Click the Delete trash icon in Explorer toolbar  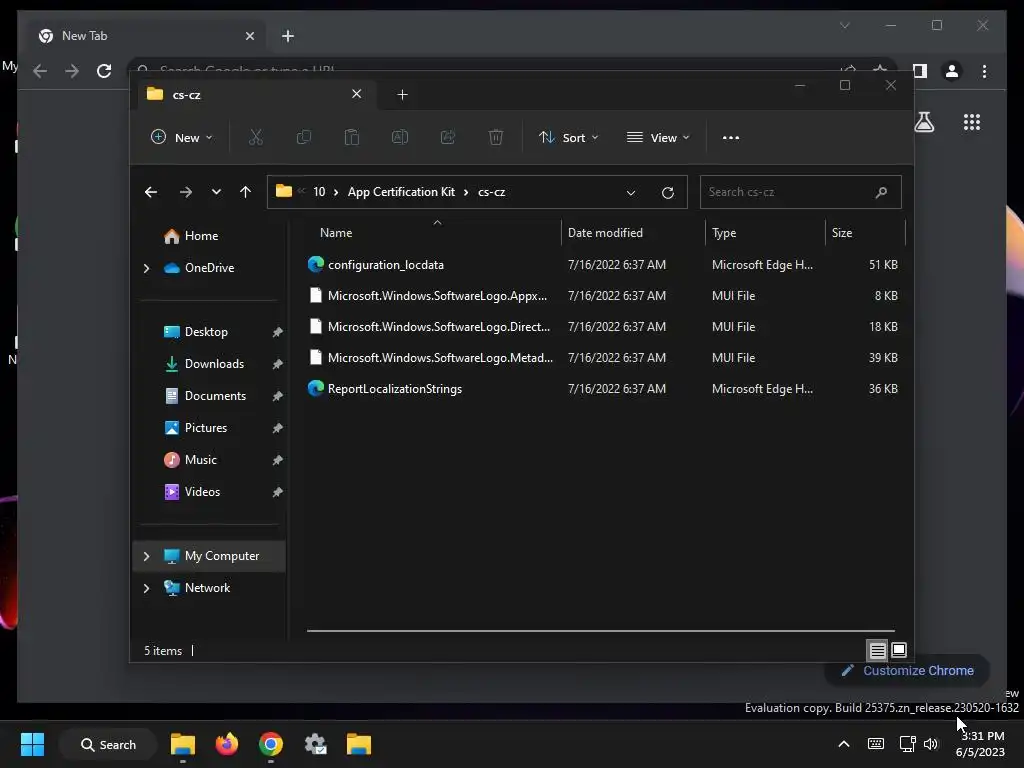tap(496, 137)
